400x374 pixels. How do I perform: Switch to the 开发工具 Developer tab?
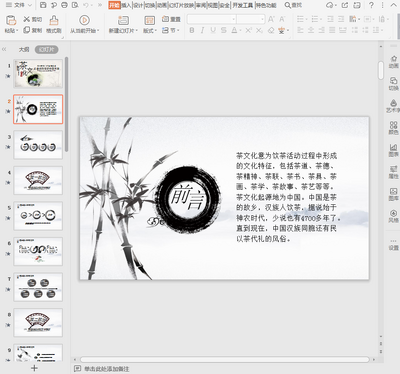tap(242, 5)
